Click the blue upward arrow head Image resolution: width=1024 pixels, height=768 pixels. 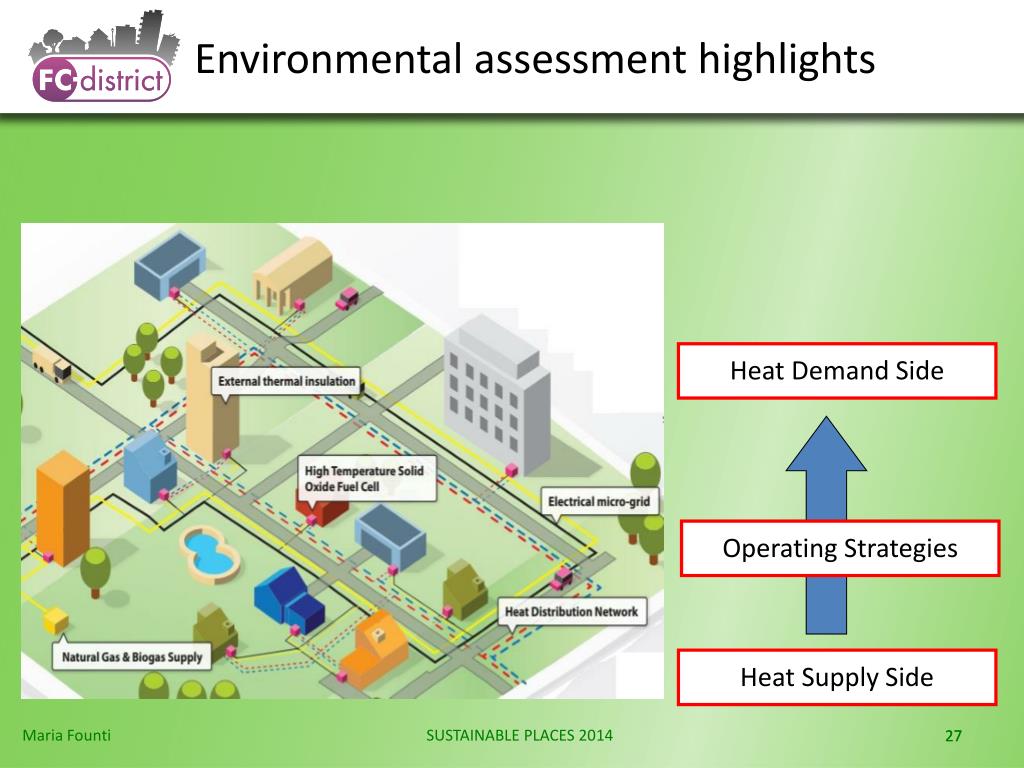pyautogui.click(x=826, y=444)
